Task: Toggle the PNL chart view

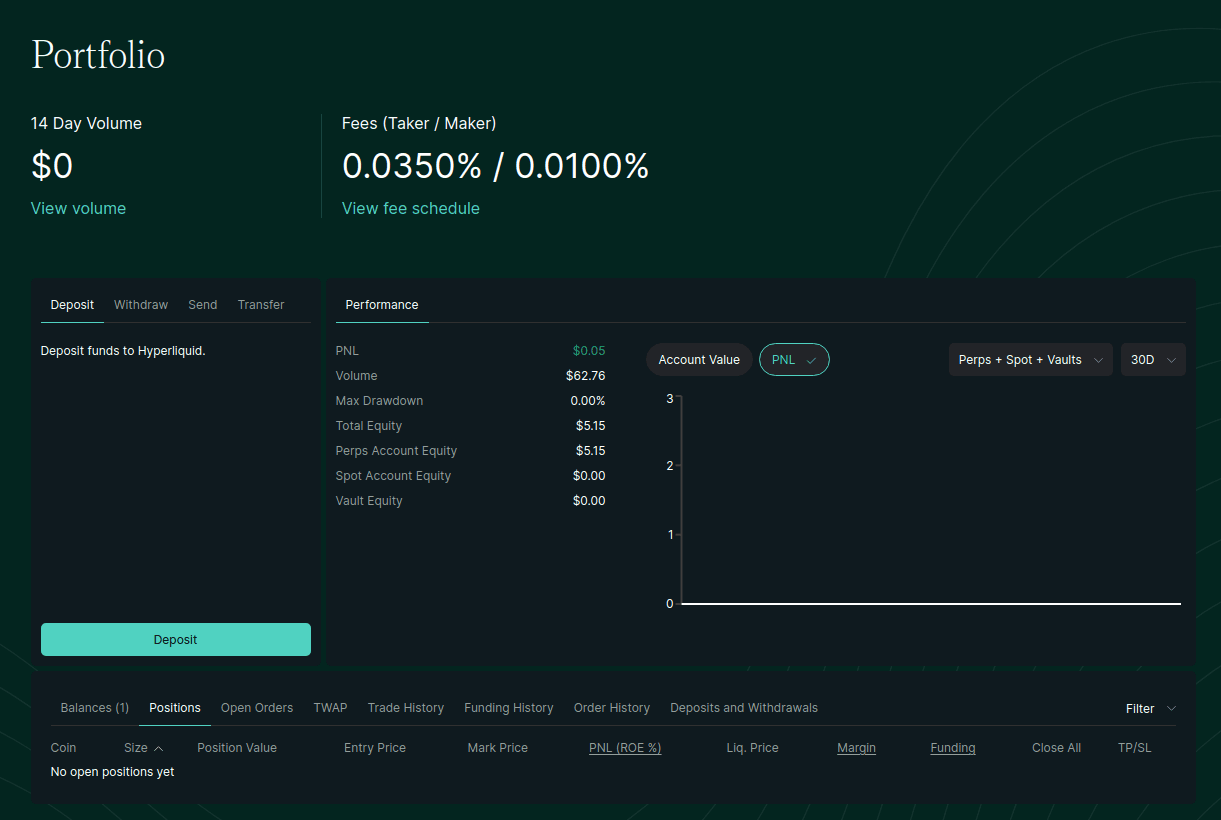Action: tap(794, 360)
